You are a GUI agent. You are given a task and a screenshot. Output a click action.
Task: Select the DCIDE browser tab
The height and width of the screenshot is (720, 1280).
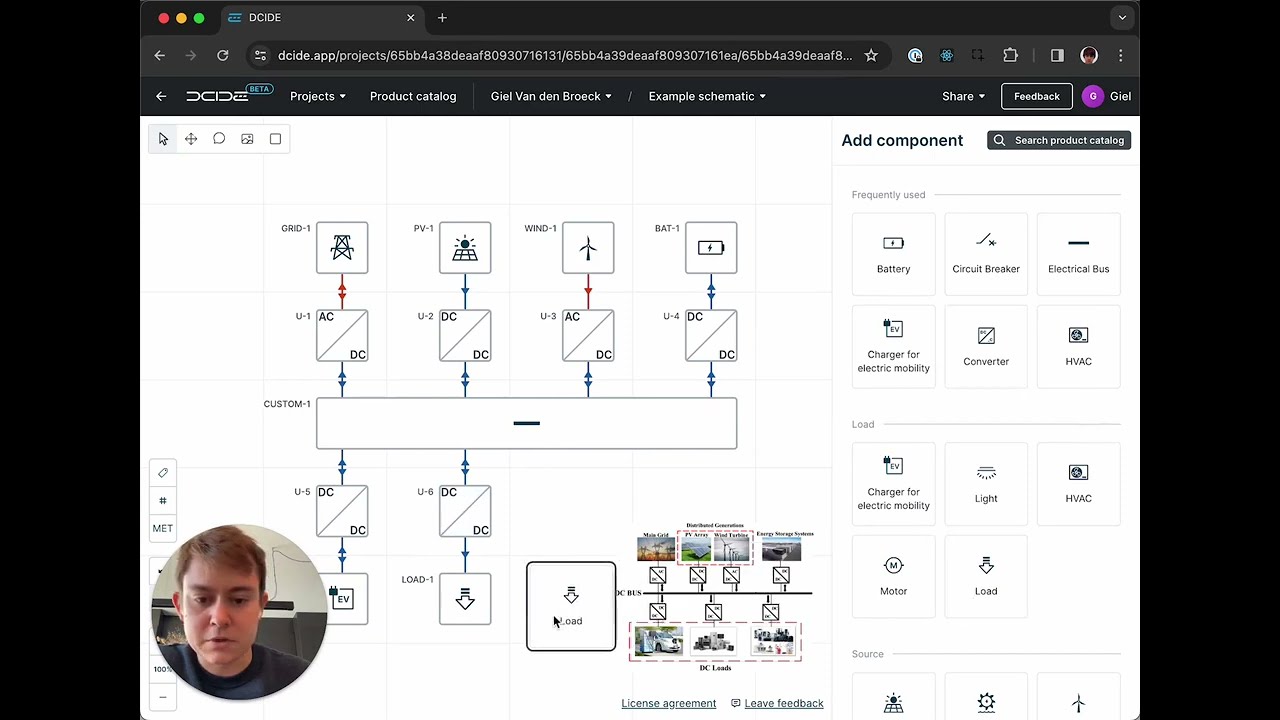pyautogui.click(x=322, y=18)
